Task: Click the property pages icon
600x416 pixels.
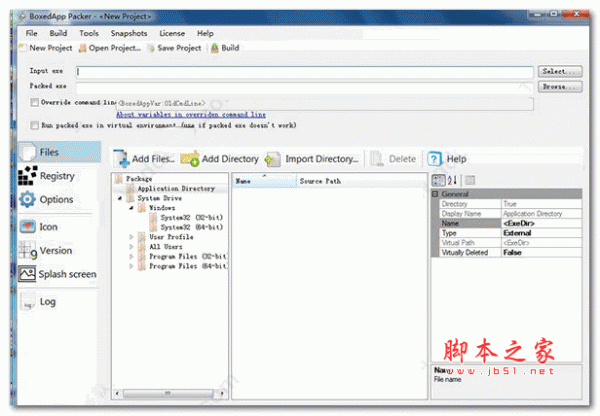Action: coord(470,180)
